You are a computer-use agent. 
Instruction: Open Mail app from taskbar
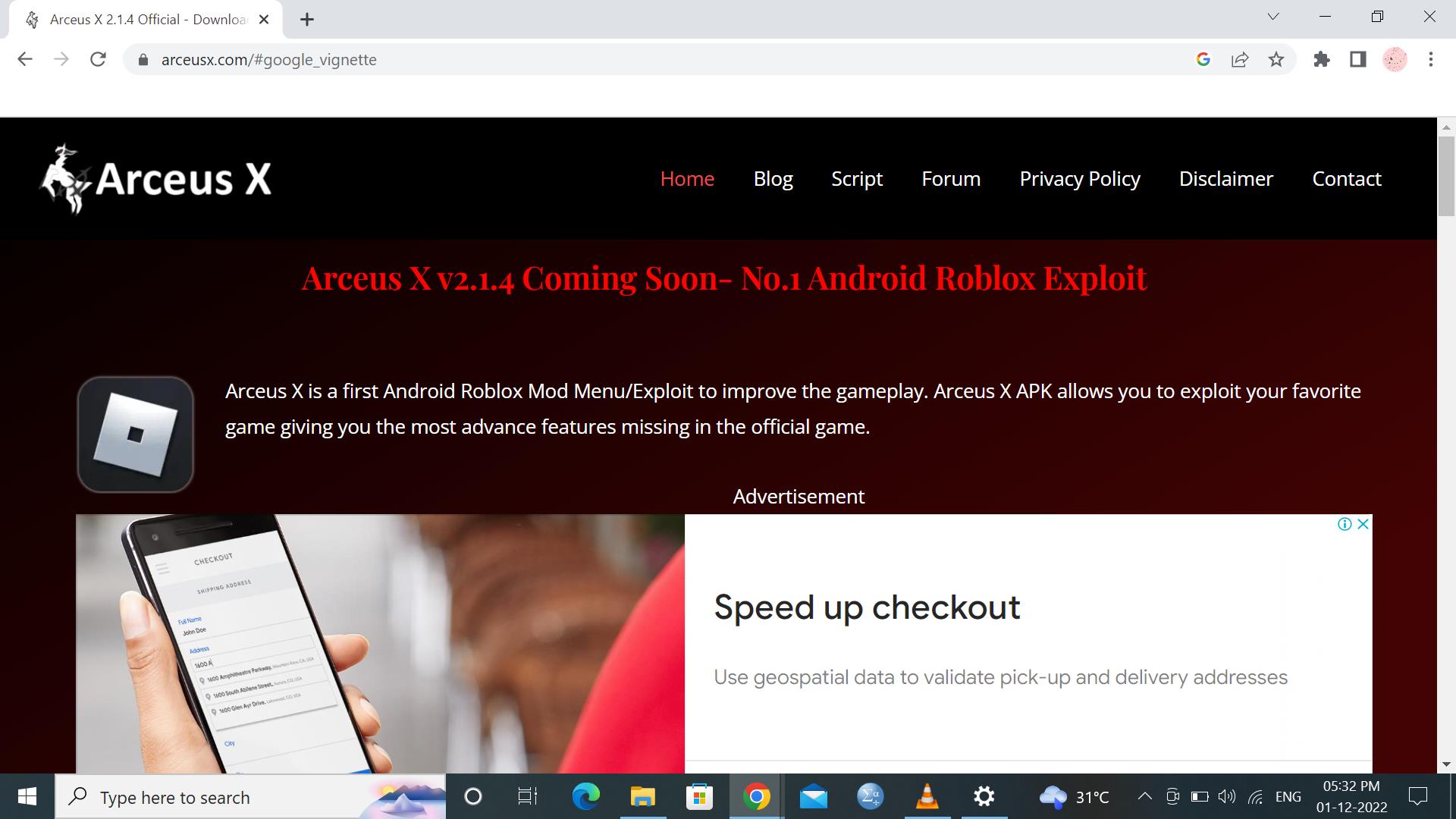(x=813, y=796)
